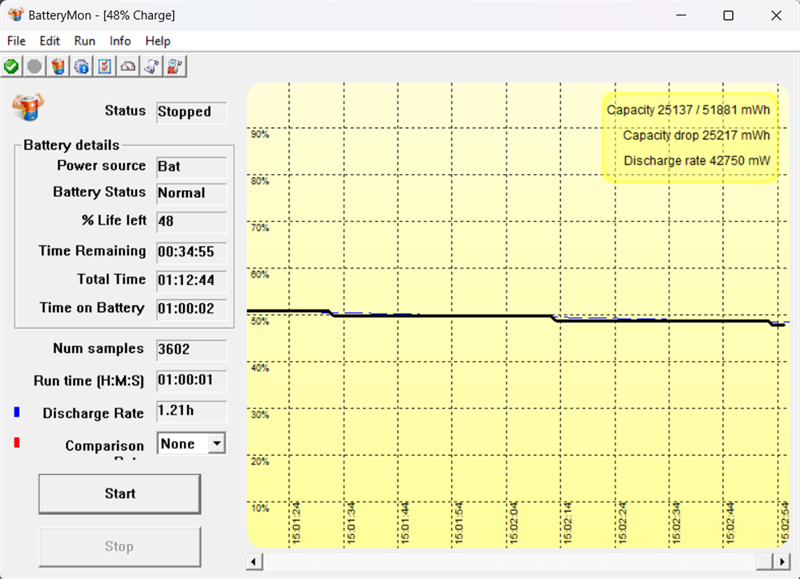Click the checklist configuration toolbar icon
This screenshot has height=579, width=800.
point(105,66)
